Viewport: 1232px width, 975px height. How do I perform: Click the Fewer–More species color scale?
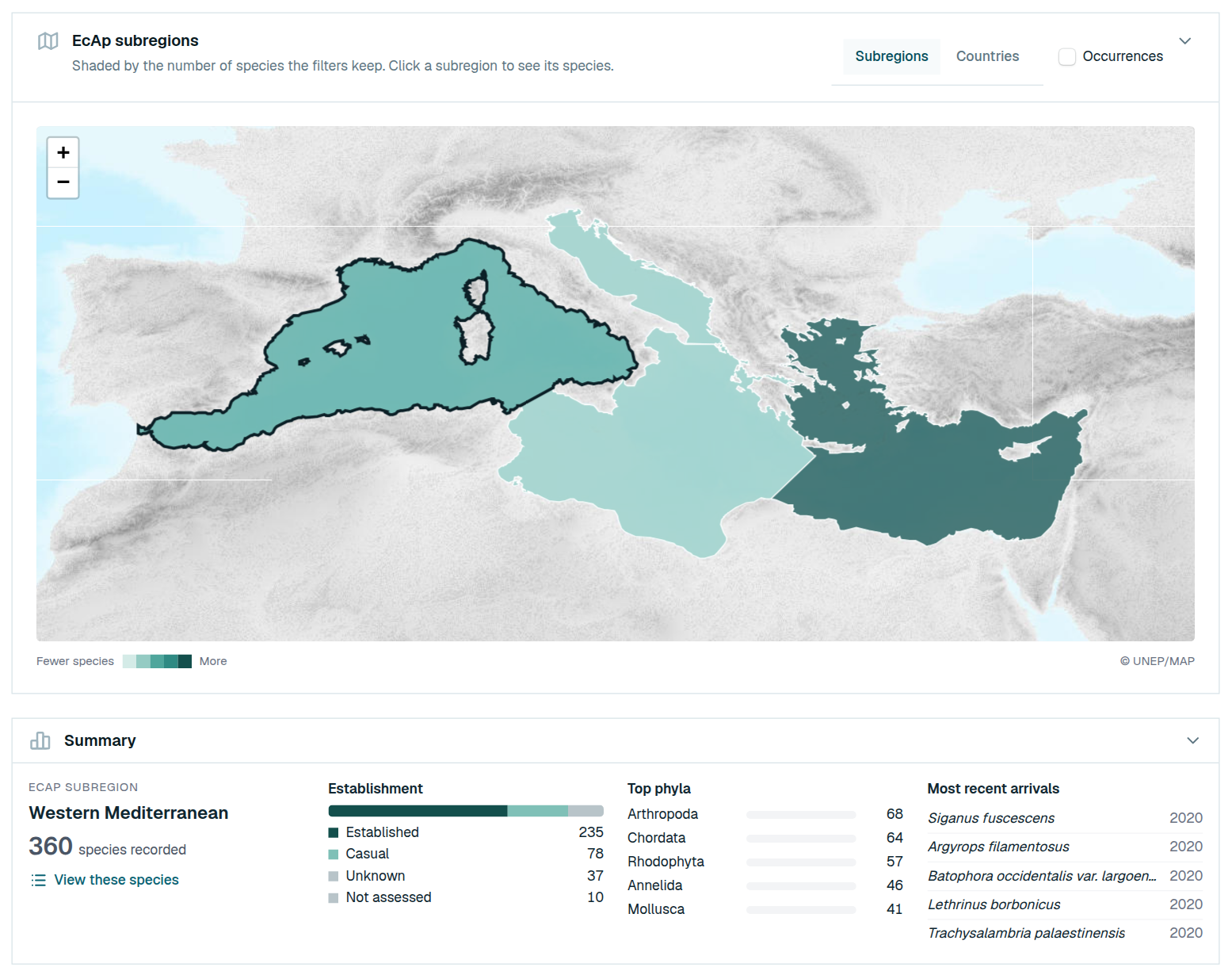tap(157, 661)
